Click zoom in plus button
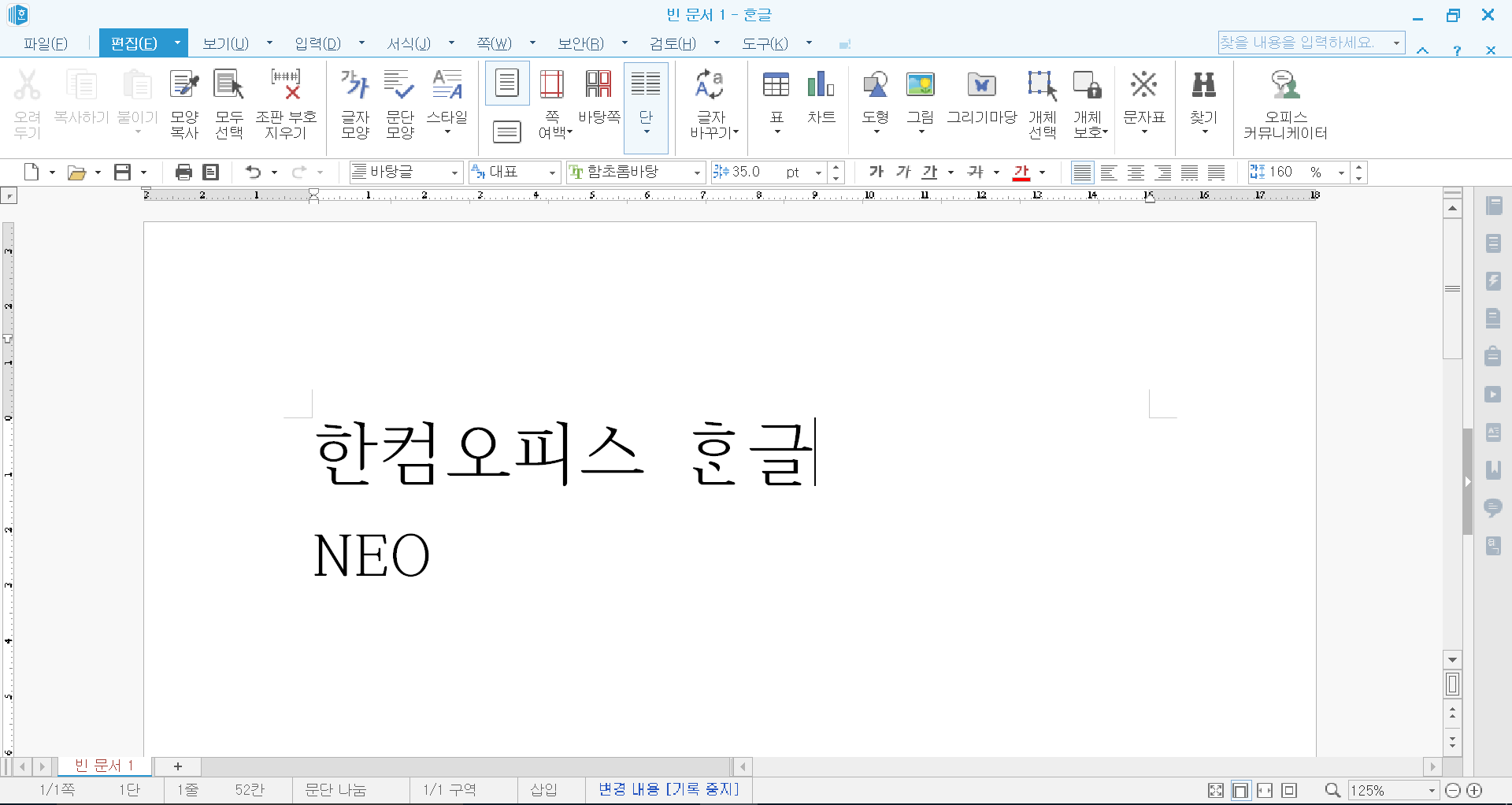This screenshot has height=805, width=1512. pyautogui.click(x=1475, y=790)
